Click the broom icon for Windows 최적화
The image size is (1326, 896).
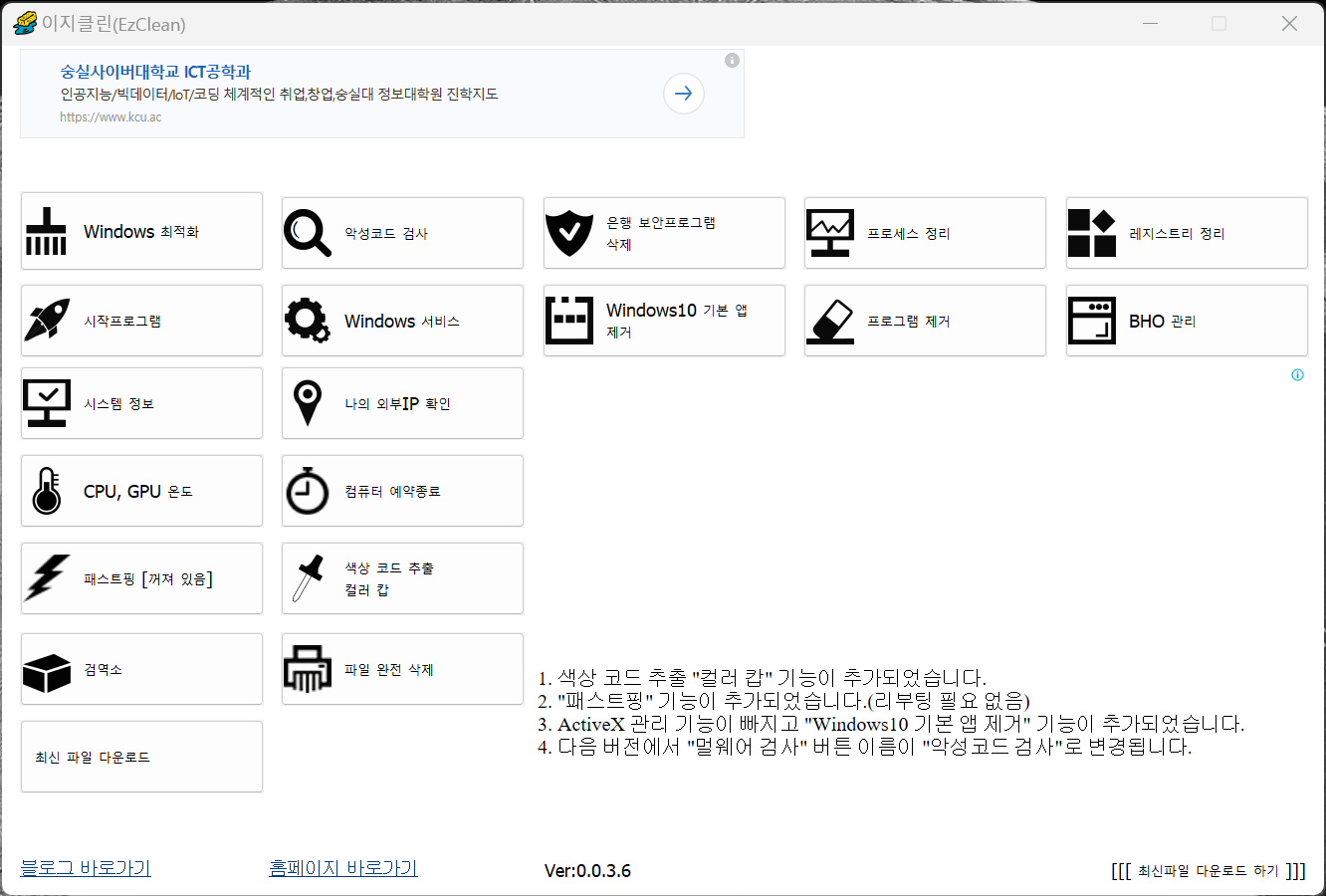[x=46, y=232]
